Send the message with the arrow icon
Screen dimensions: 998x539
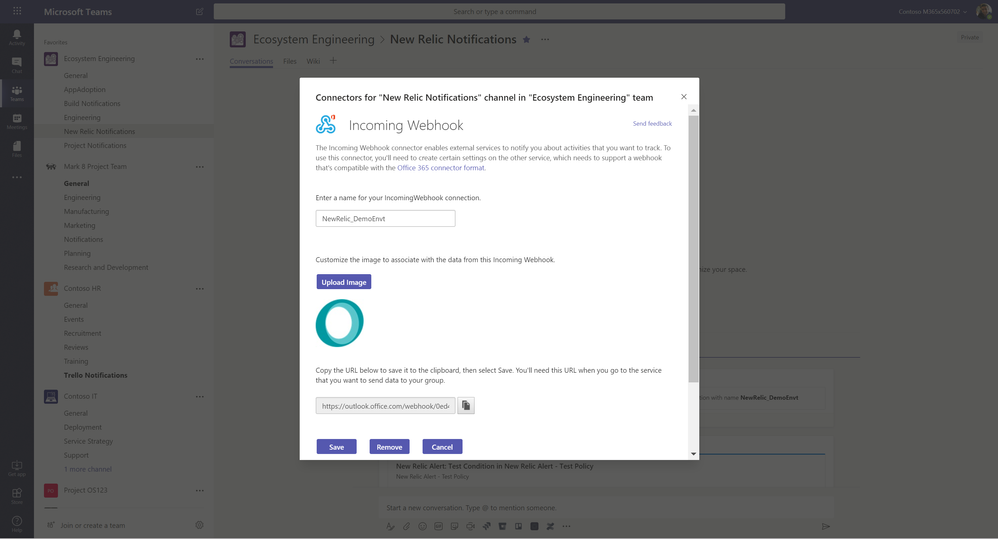[826, 526]
